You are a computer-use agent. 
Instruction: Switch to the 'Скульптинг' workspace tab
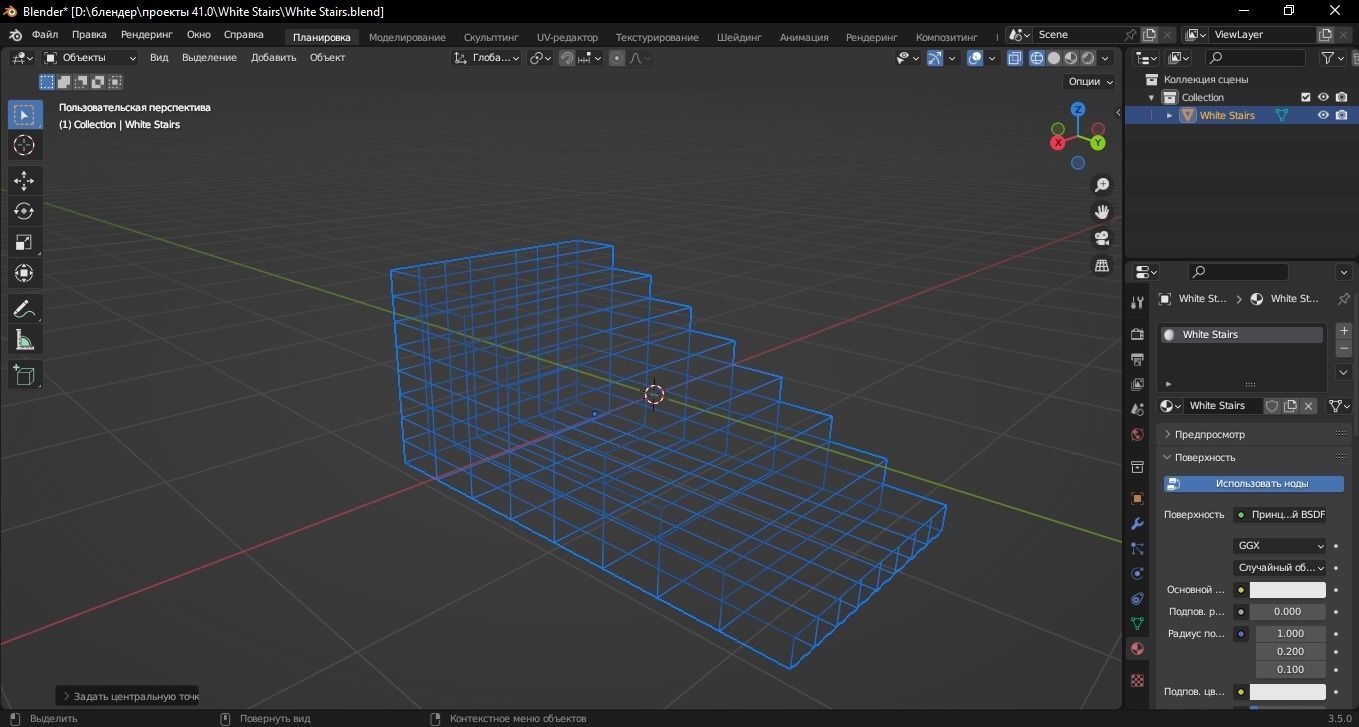[491, 37]
